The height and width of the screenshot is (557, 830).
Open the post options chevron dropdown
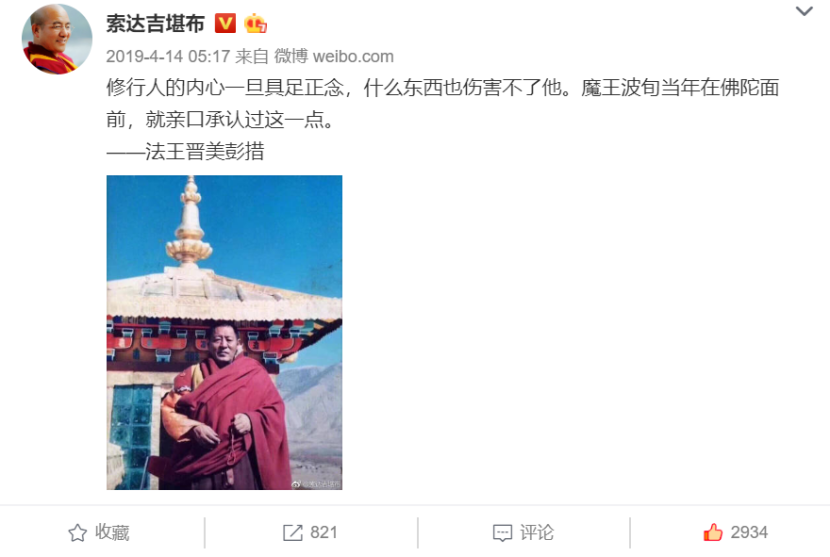(804, 11)
